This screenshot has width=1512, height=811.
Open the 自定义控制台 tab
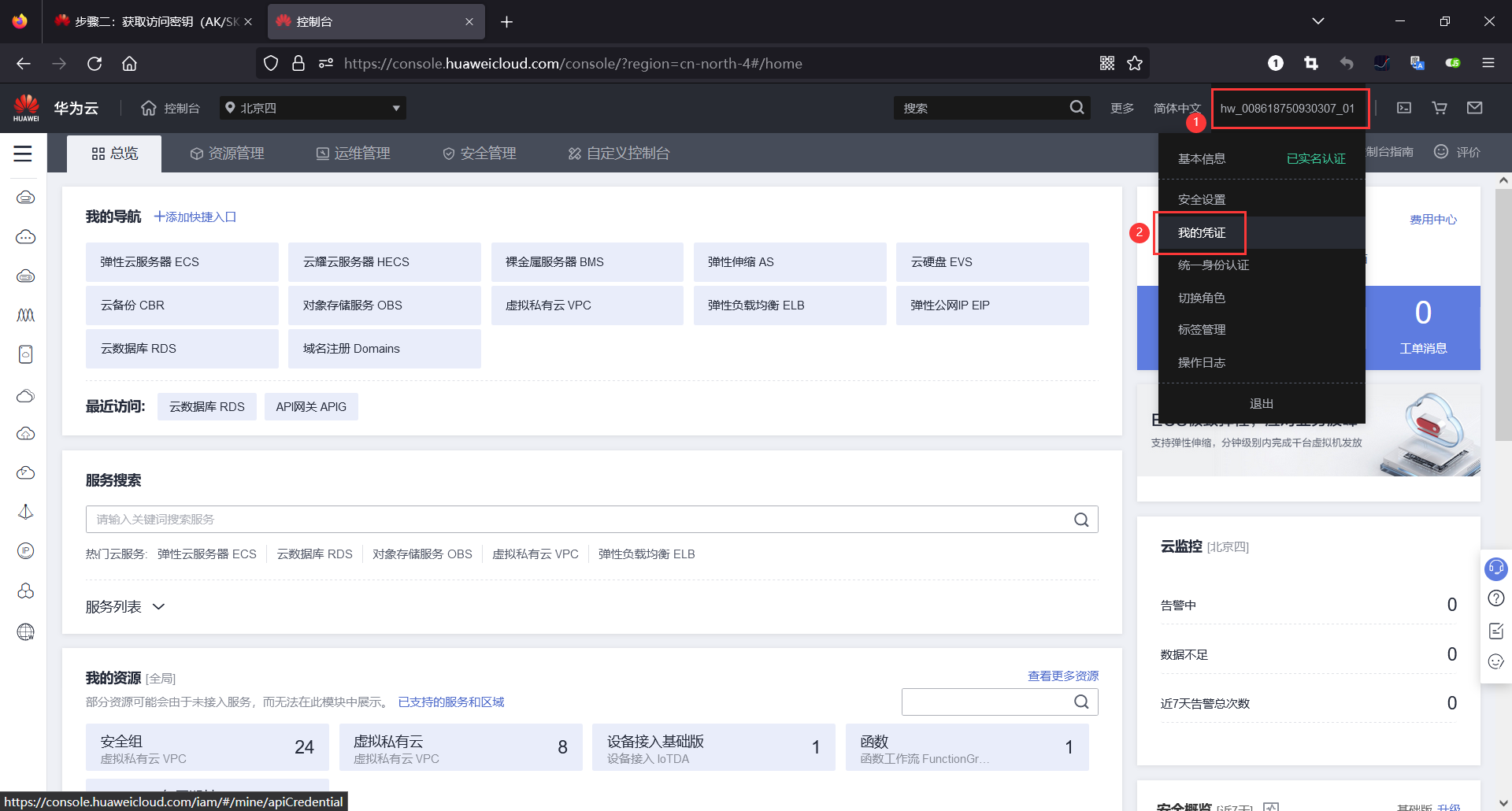[x=619, y=154]
